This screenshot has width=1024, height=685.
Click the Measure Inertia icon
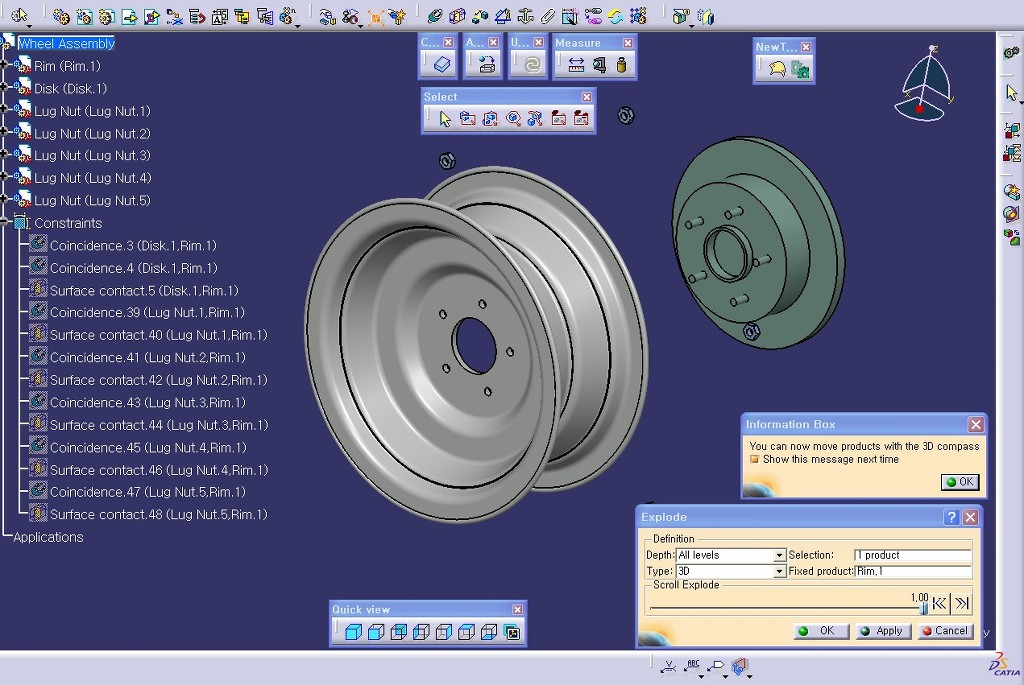621,65
